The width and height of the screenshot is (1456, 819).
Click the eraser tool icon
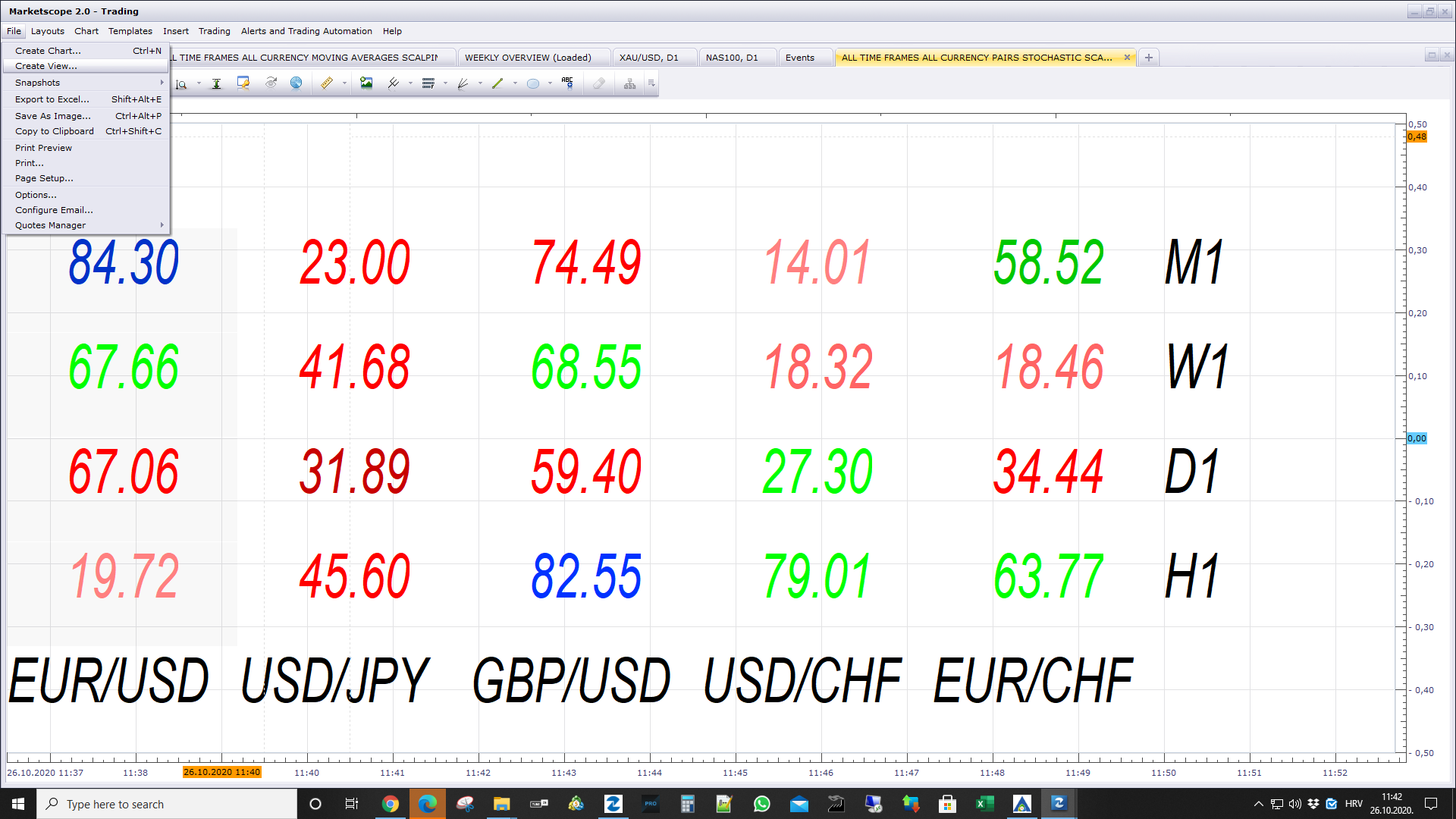point(599,83)
